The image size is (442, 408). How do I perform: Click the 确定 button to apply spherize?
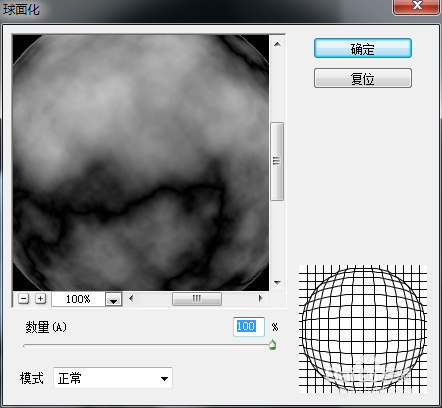[x=363, y=48]
